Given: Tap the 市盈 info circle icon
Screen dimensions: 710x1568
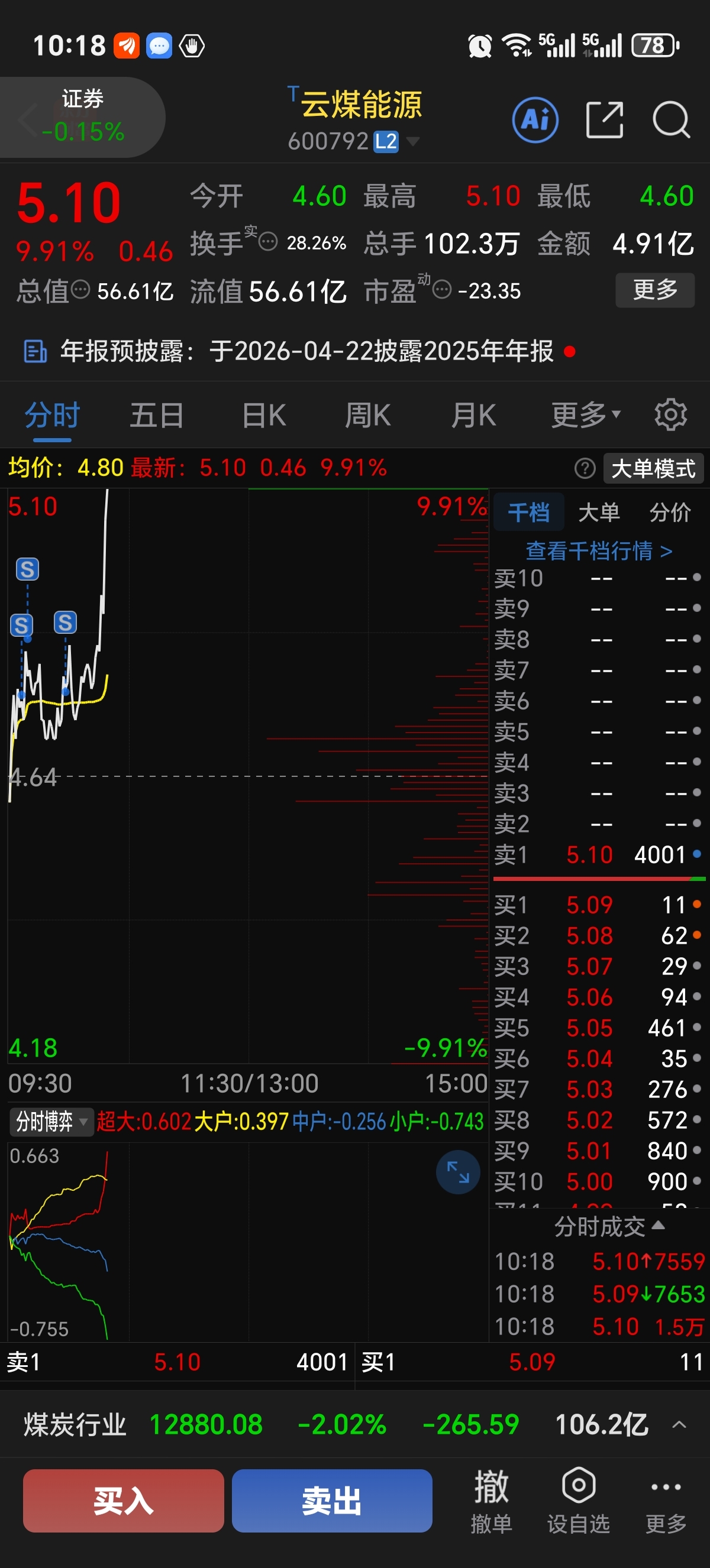Looking at the screenshot, I should click(x=441, y=289).
